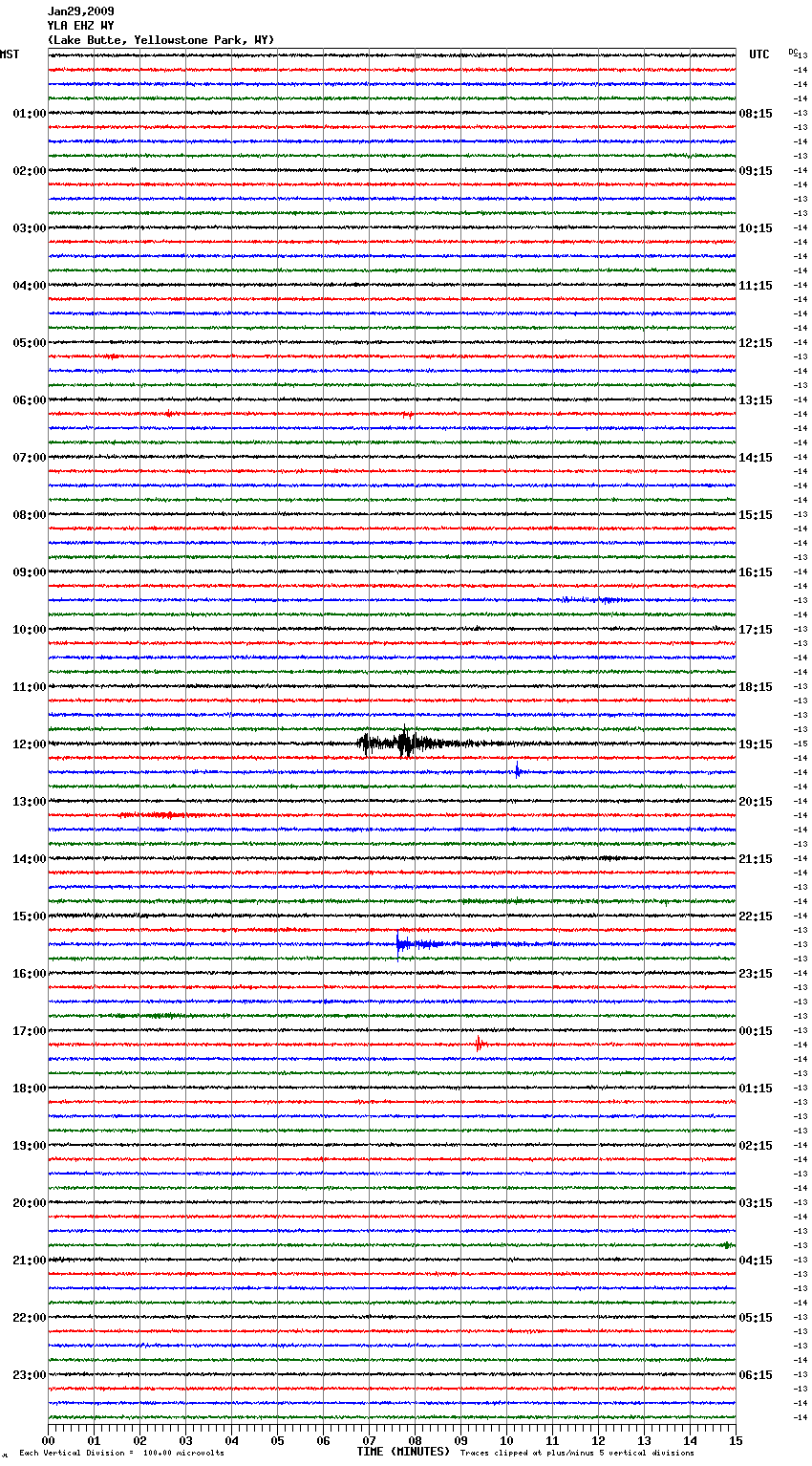Click the MST timezone column header
This screenshot has height=1466, width=812.
point(10,54)
